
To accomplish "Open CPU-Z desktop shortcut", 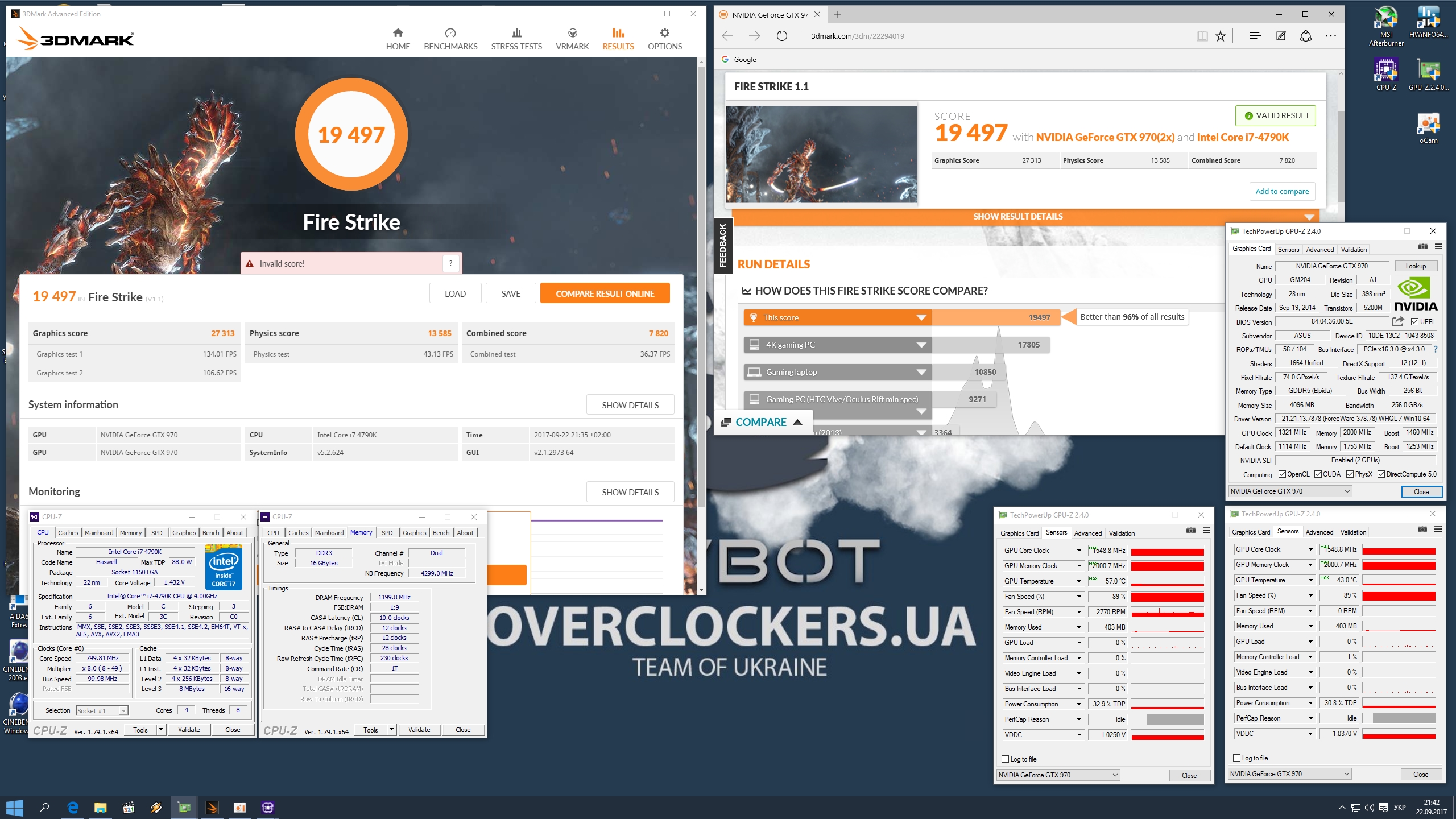I will 1386,75.
